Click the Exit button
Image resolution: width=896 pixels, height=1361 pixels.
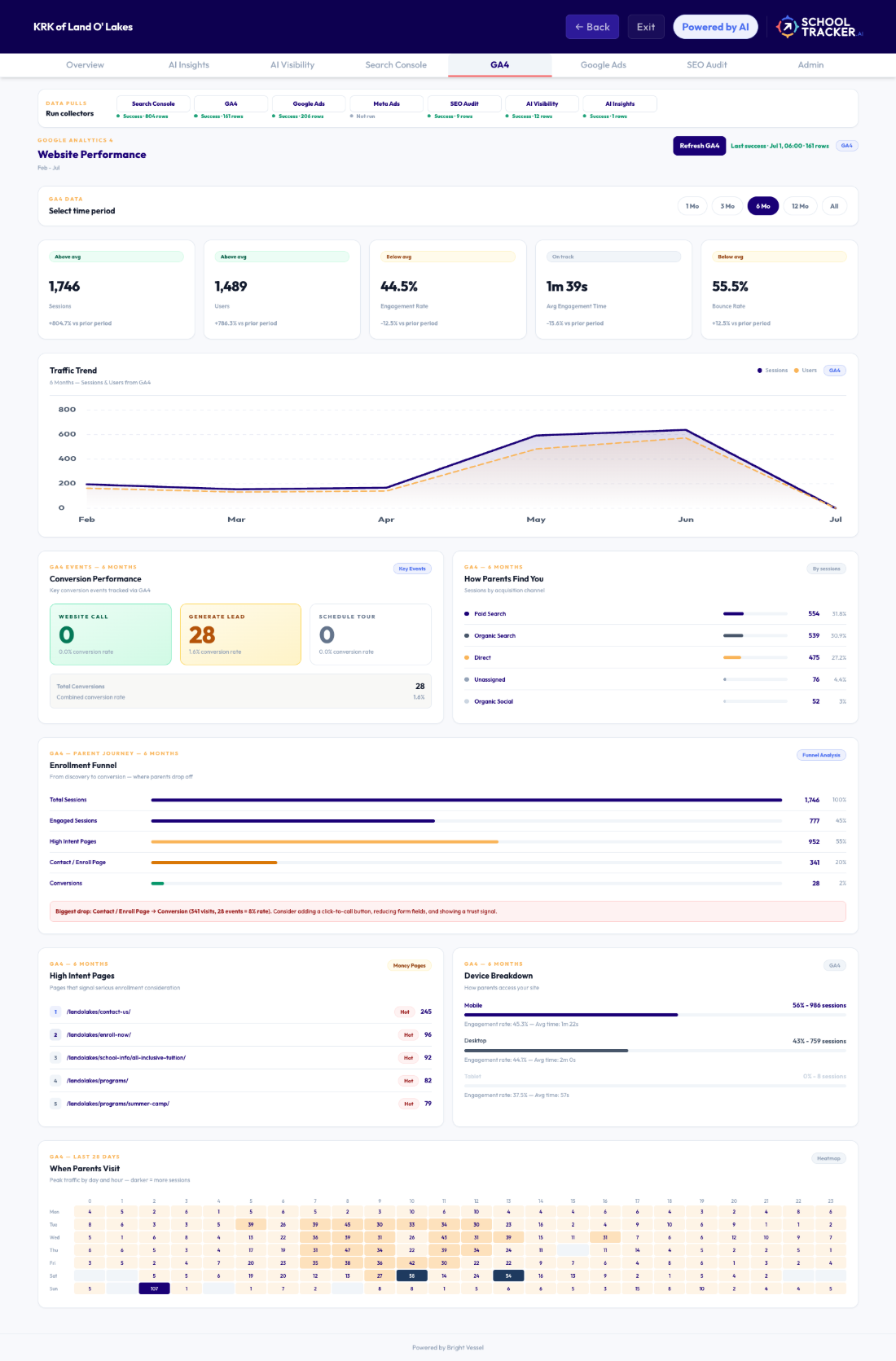[x=646, y=27]
